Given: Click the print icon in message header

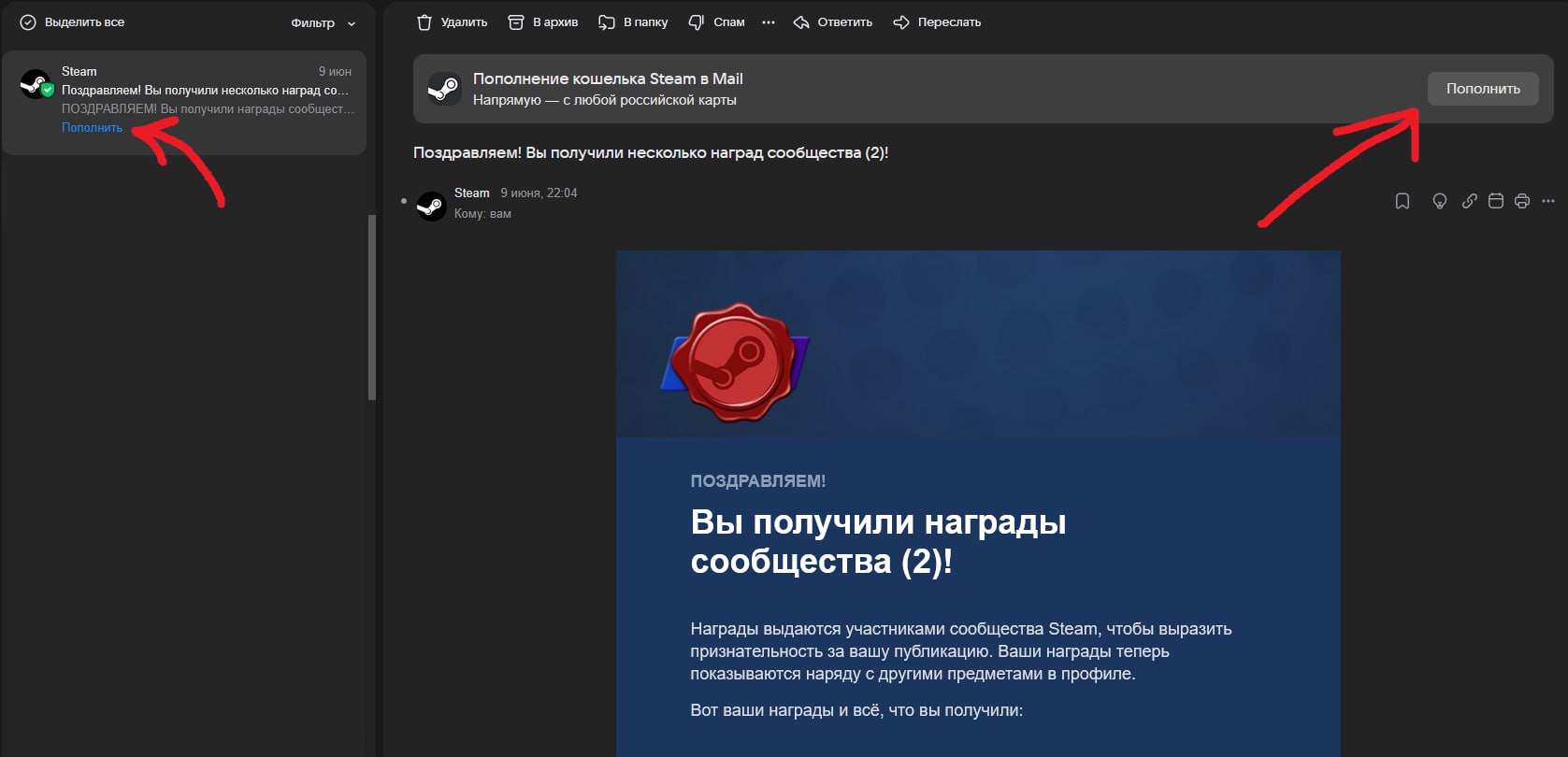Looking at the screenshot, I should point(1522,201).
